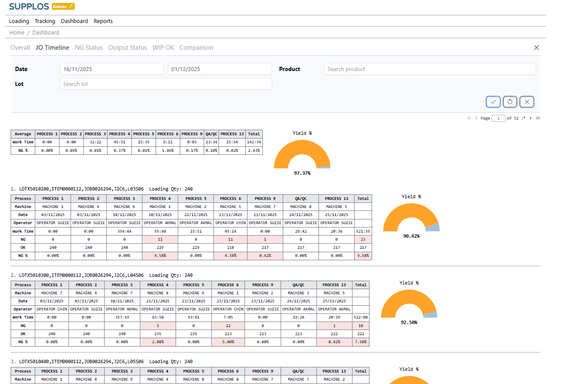Click the start date field 16/11/2025

click(112, 69)
